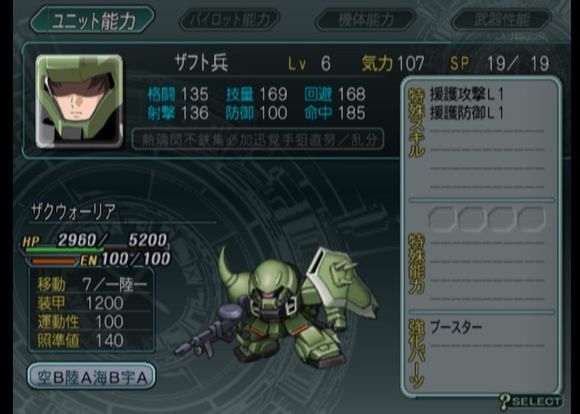
Task: Click the spirit command list bar
Action: click(x=258, y=139)
